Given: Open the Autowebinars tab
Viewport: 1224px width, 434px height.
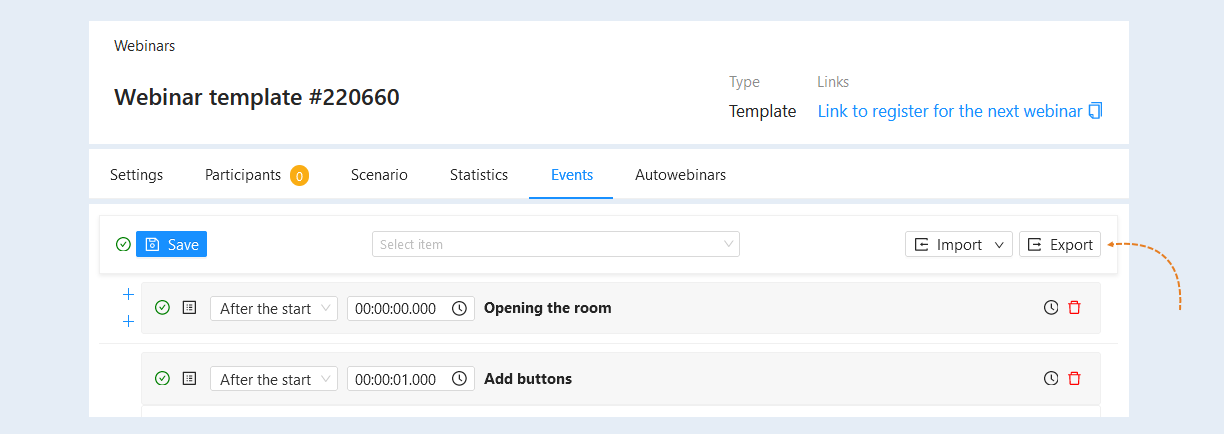Looking at the screenshot, I should [x=680, y=175].
